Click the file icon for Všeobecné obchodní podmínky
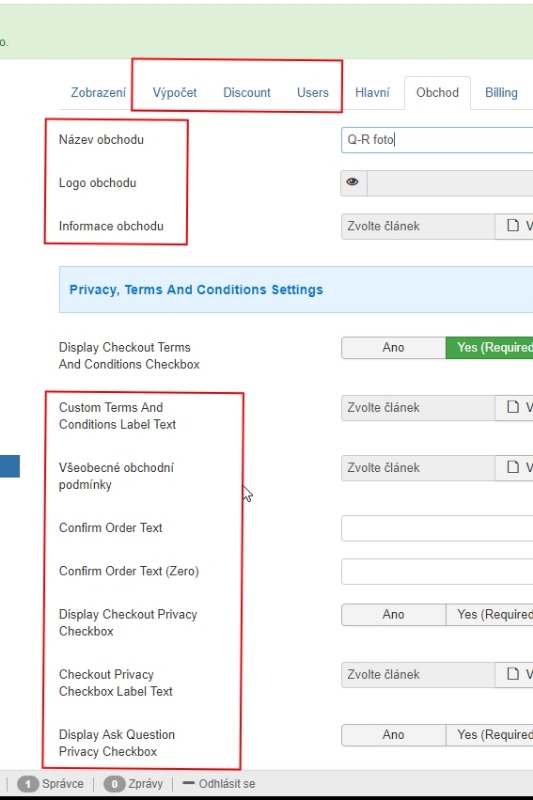Viewport: 533px width, 800px height. click(513, 467)
